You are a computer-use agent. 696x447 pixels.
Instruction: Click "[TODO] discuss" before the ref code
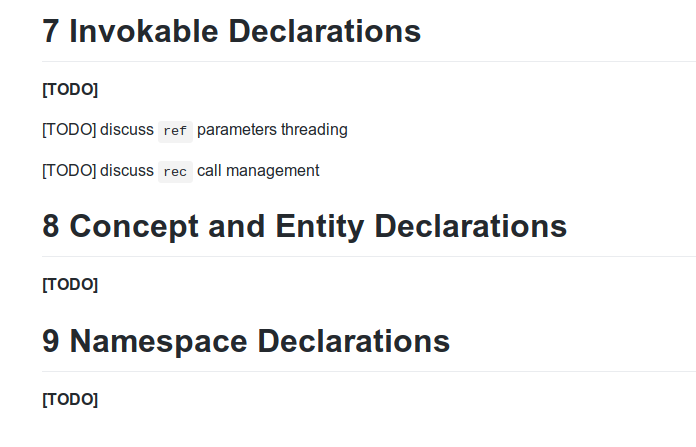[x=98, y=130]
